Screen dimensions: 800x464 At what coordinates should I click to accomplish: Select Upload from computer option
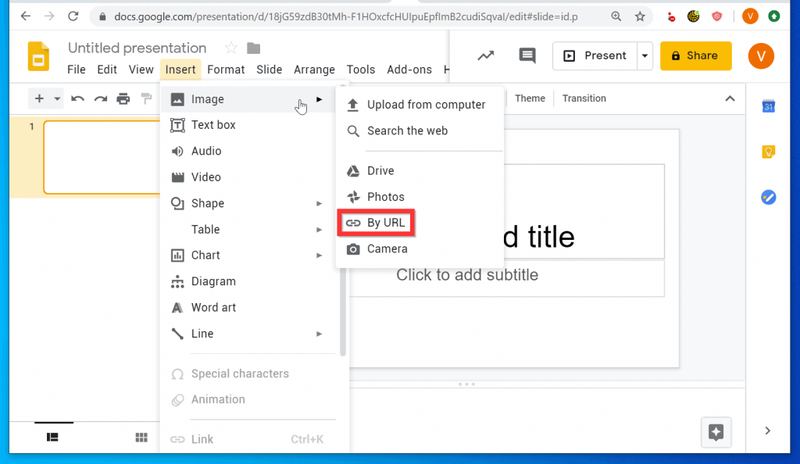(419, 105)
